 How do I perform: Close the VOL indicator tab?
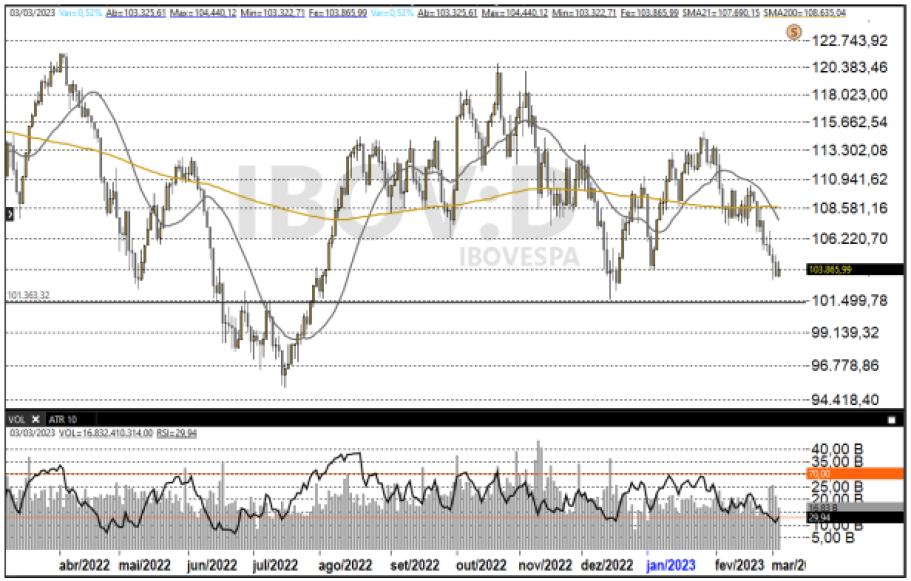pyautogui.click(x=35, y=419)
